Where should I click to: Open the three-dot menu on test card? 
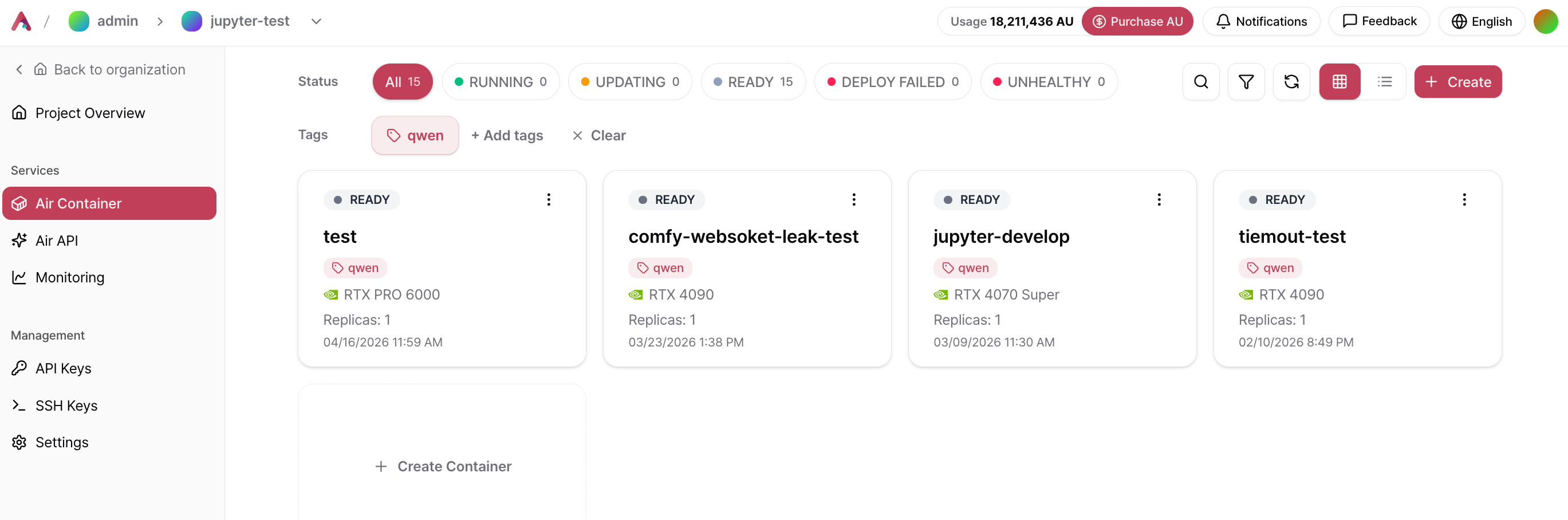pyautogui.click(x=549, y=200)
